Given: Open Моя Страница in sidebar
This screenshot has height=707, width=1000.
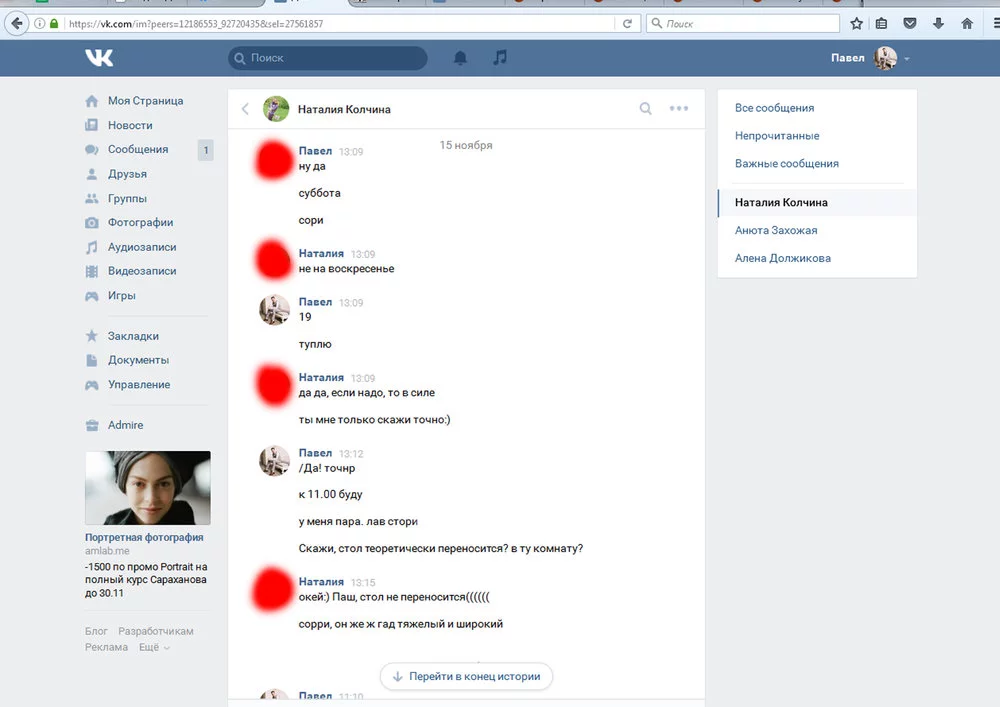Looking at the screenshot, I should 145,101.
